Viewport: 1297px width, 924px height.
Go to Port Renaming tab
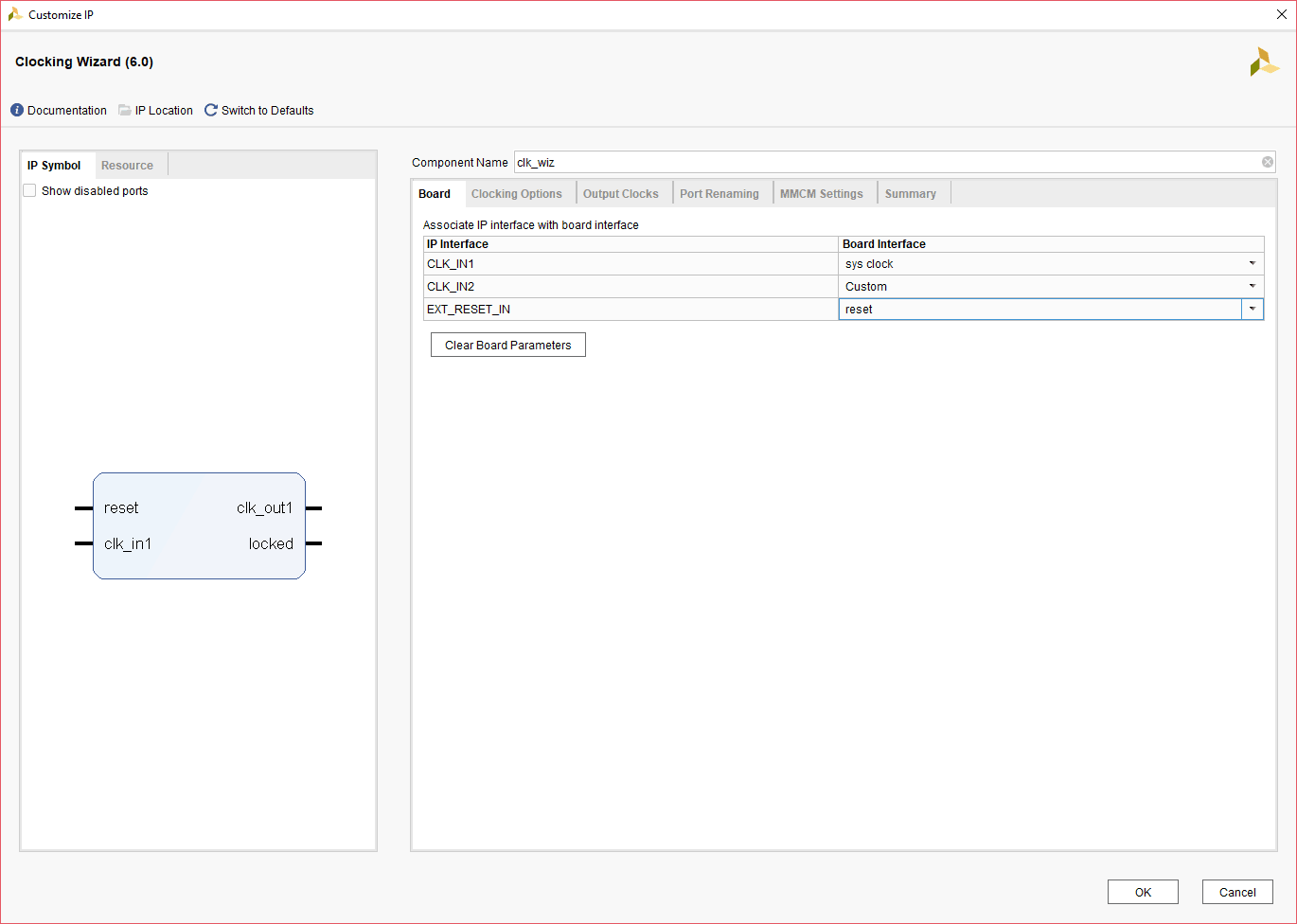pos(719,194)
